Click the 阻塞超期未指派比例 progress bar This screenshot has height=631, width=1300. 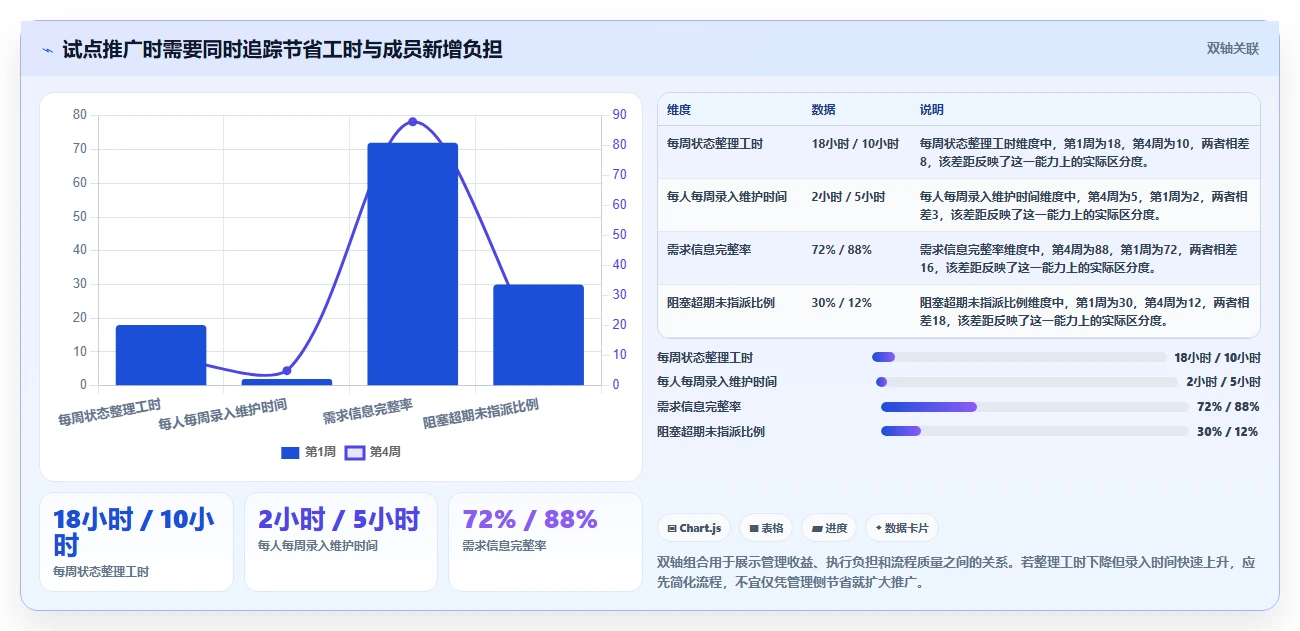pos(1035,431)
